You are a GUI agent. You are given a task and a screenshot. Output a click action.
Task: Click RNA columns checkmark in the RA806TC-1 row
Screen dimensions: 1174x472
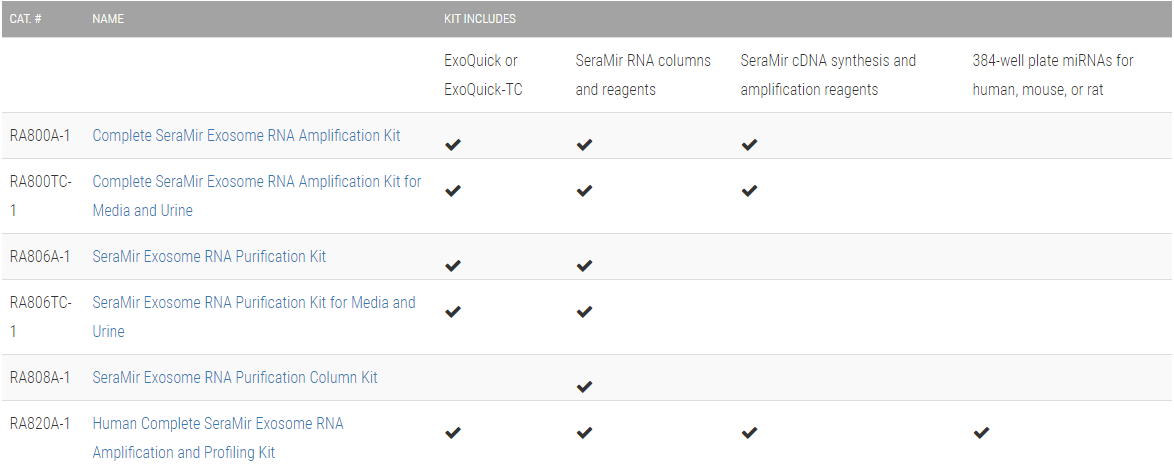click(584, 311)
